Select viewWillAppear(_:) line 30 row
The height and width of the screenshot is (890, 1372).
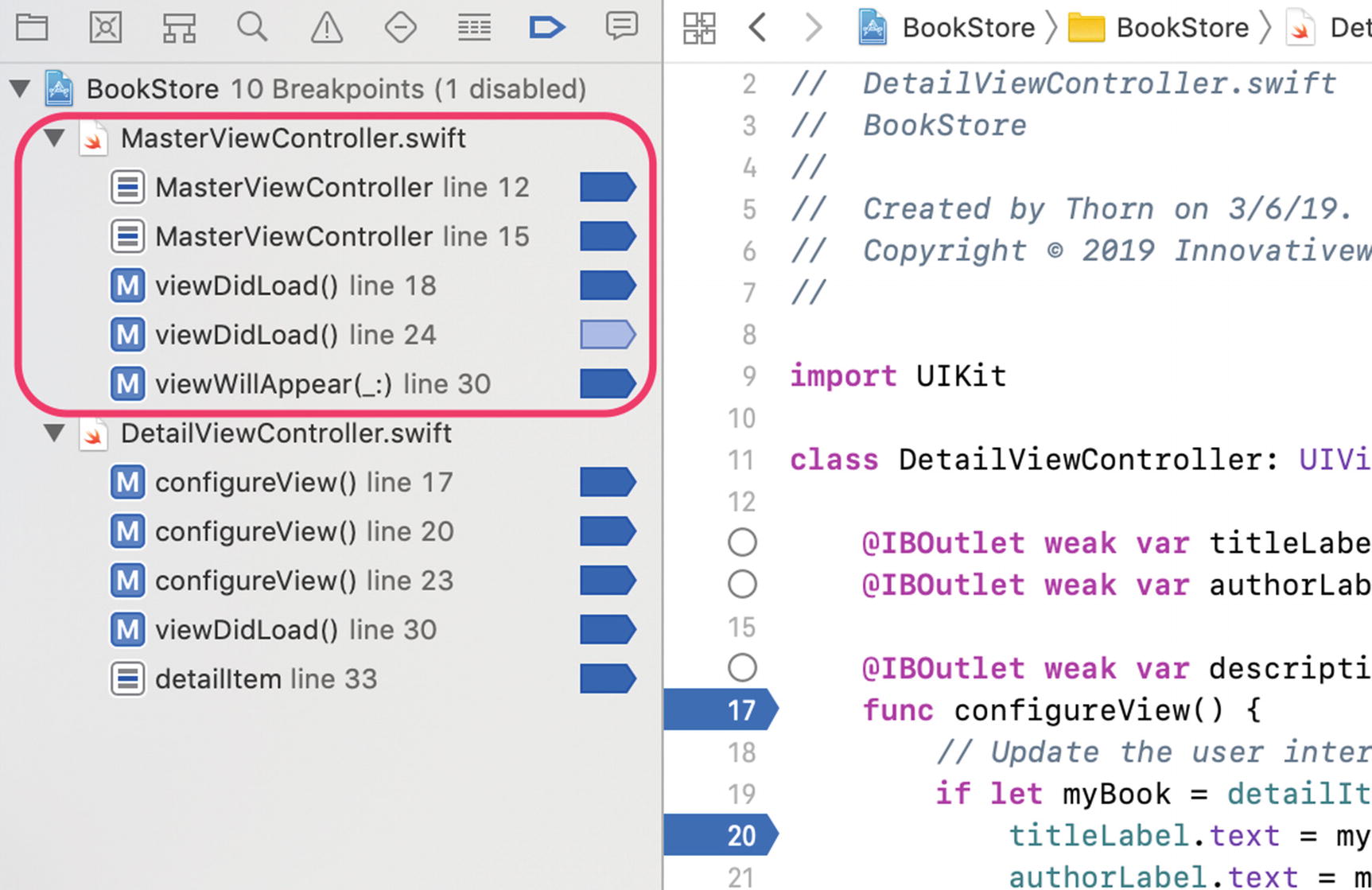[331, 383]
